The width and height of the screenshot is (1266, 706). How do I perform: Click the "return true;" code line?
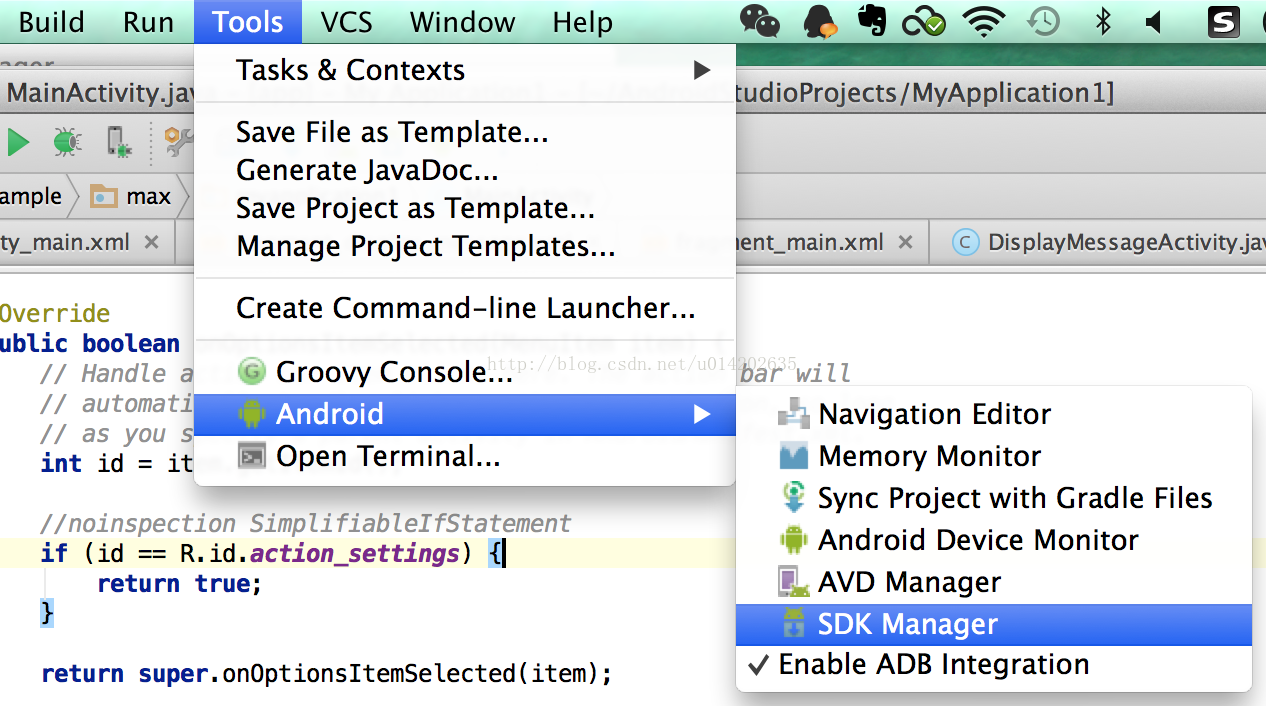(x=179, y=584)
